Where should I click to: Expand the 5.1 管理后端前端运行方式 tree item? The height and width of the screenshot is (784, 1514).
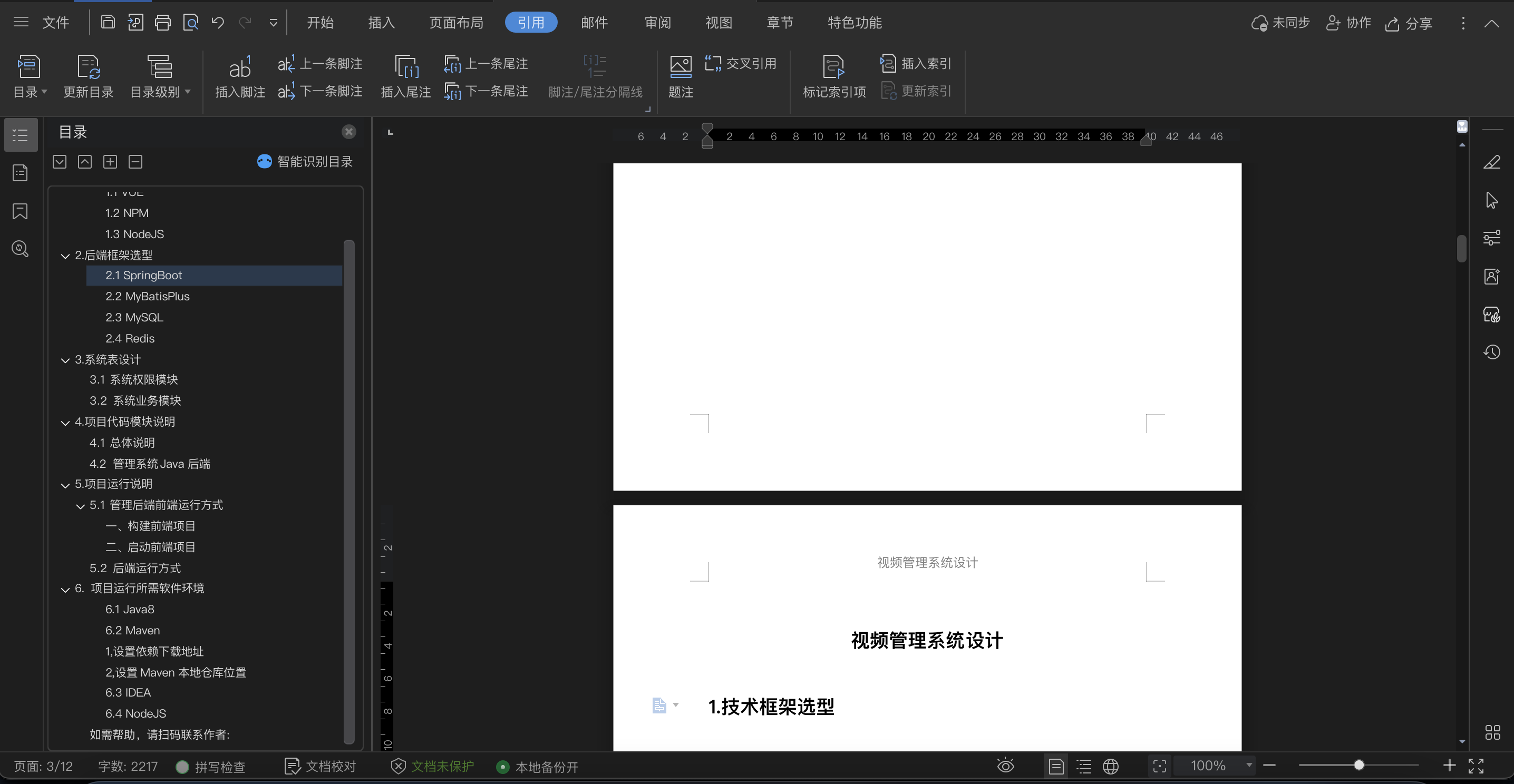pyautogui.click(x=80, y=505)
